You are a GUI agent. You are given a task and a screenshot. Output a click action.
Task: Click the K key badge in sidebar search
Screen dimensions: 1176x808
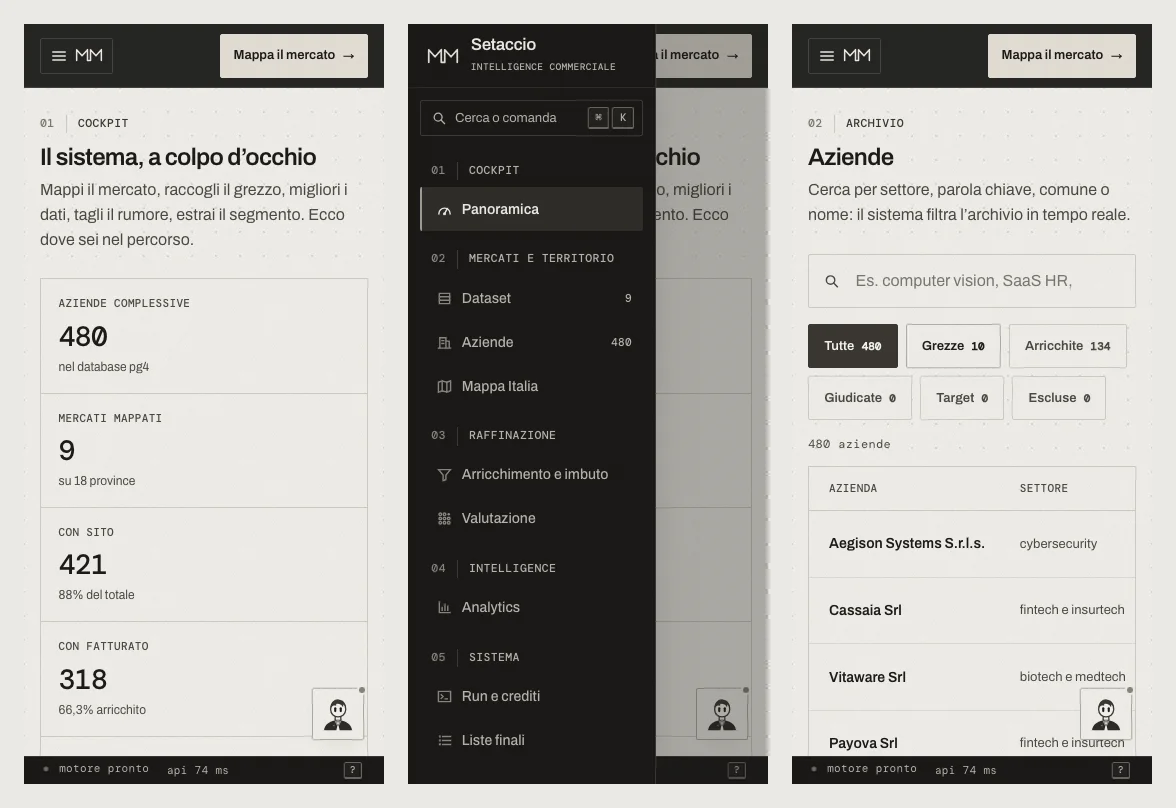[x=622, y=118]
